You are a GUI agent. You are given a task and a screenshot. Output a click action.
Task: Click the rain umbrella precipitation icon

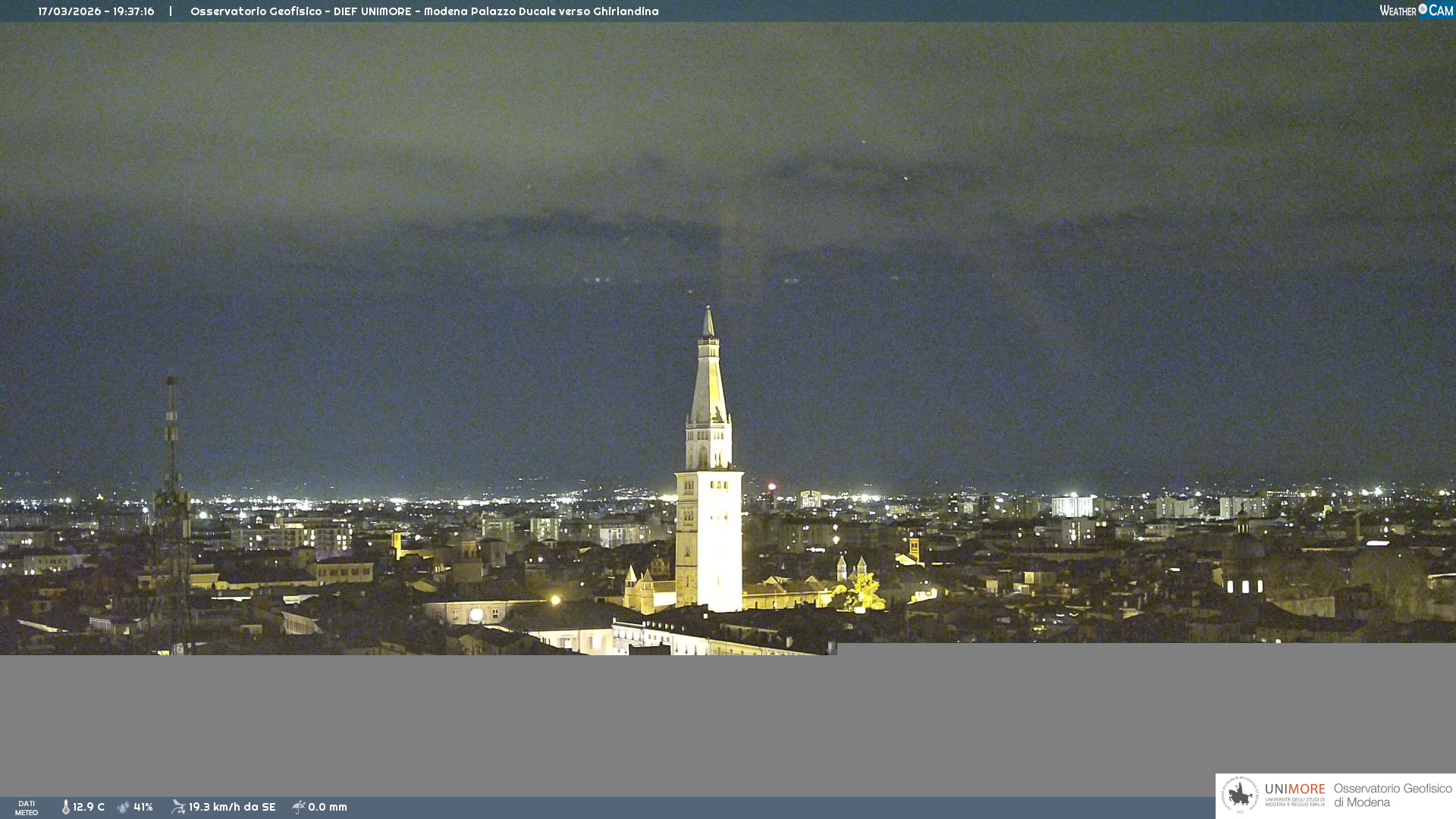click(x=299, y=808)
